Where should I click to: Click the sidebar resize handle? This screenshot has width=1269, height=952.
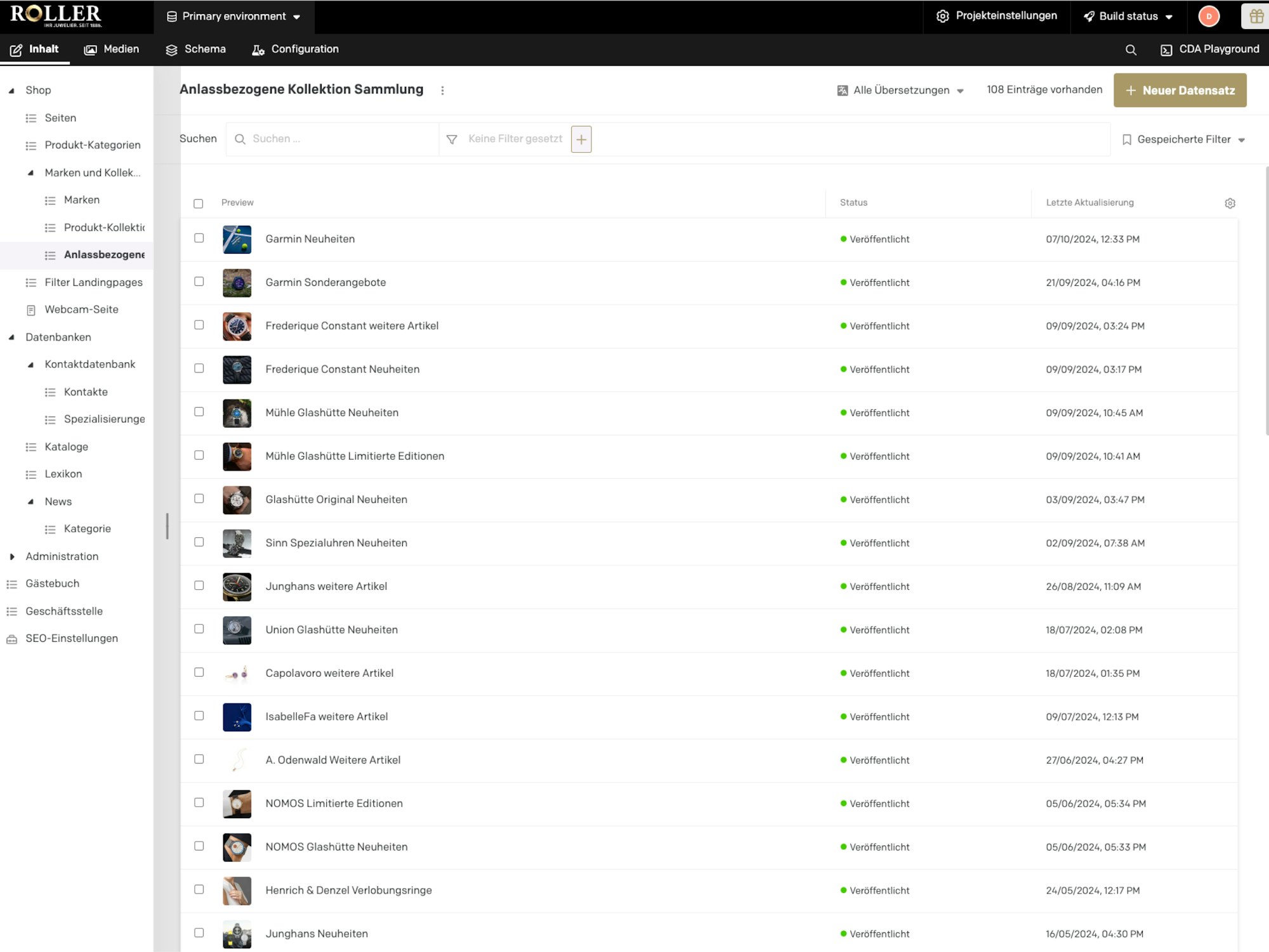click(x=167, y=526)
